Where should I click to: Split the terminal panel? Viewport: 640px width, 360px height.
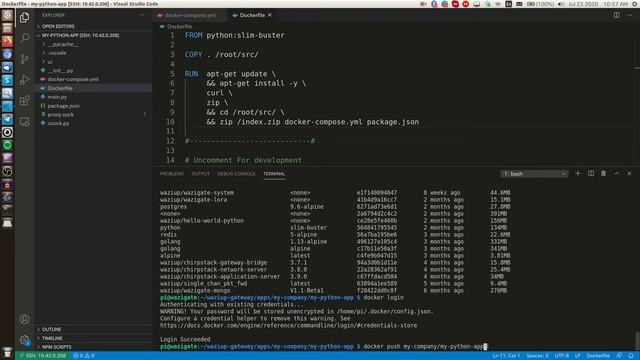tap(591, 173)
